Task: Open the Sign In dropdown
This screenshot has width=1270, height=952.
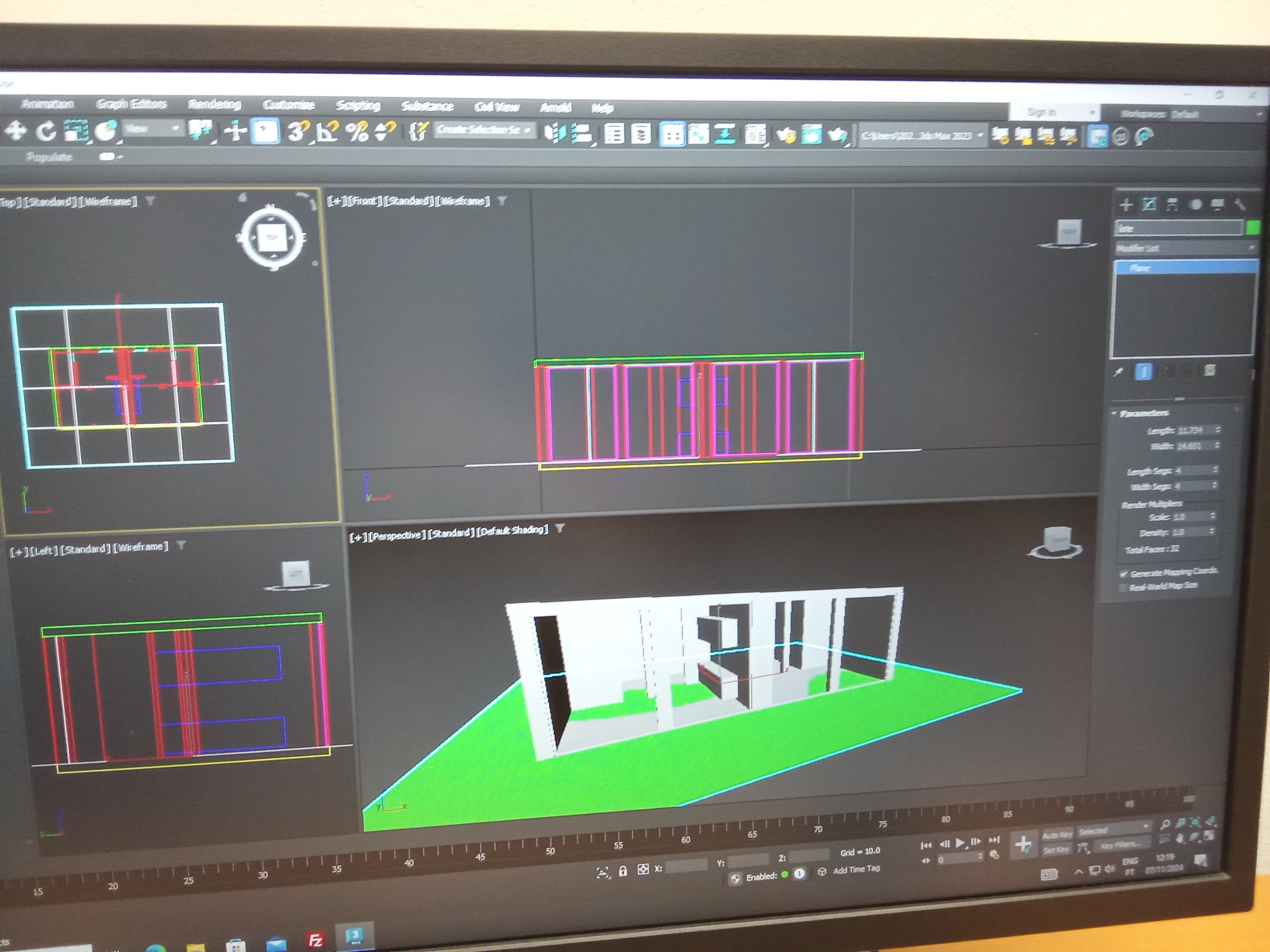Action: pyautogui.click(x=1055, y=112)
